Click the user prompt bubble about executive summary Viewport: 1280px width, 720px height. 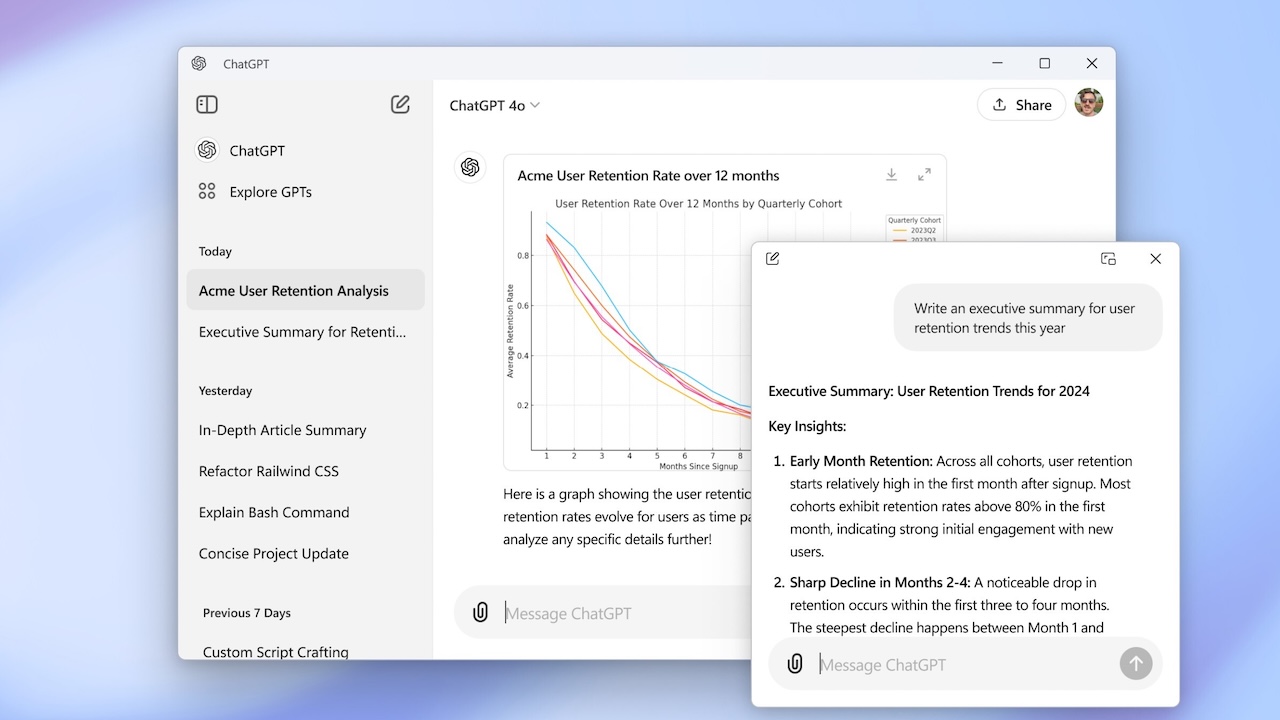point(1028,318)
